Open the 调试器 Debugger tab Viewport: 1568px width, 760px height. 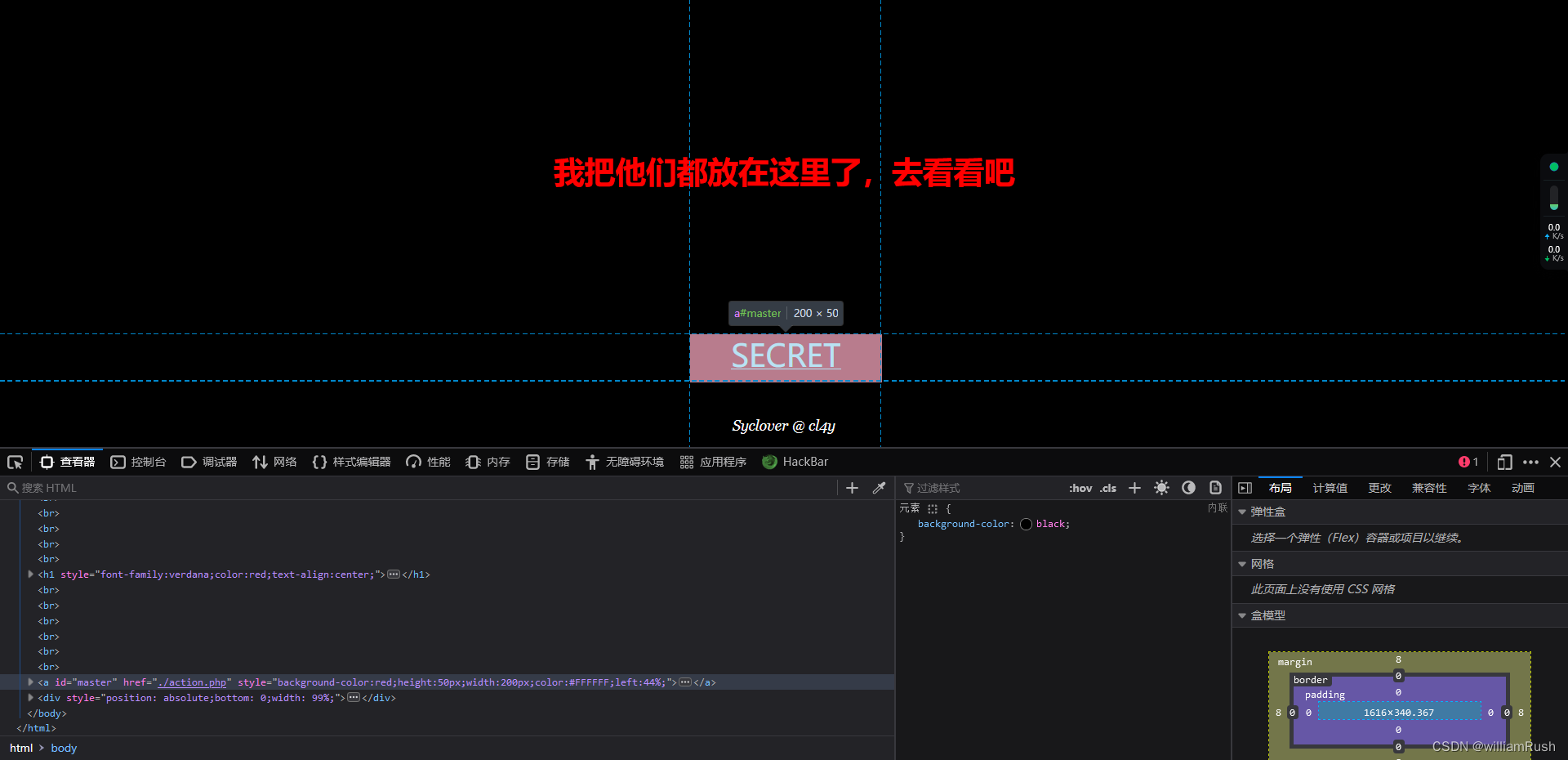(209, 463)
